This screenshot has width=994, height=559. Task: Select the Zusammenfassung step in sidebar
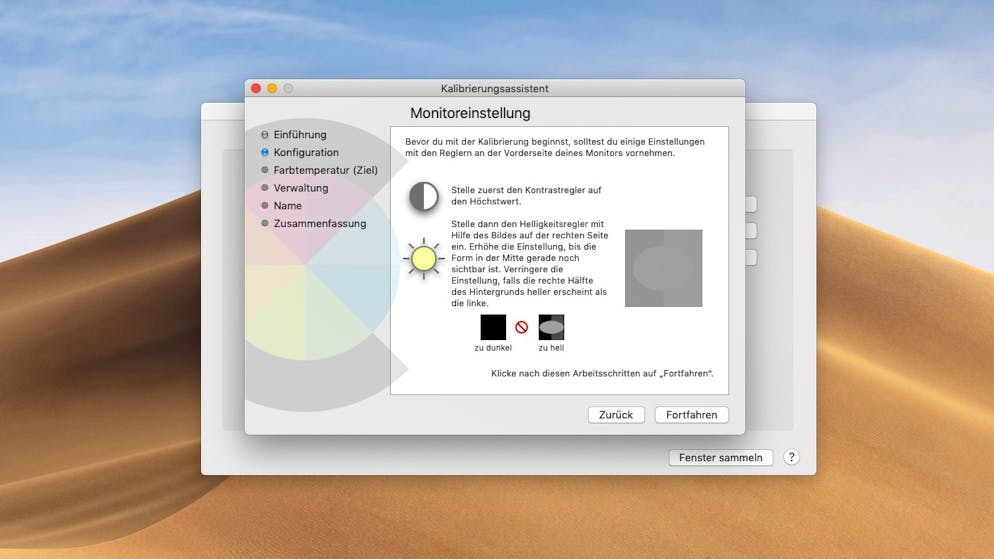pos(314,223)
